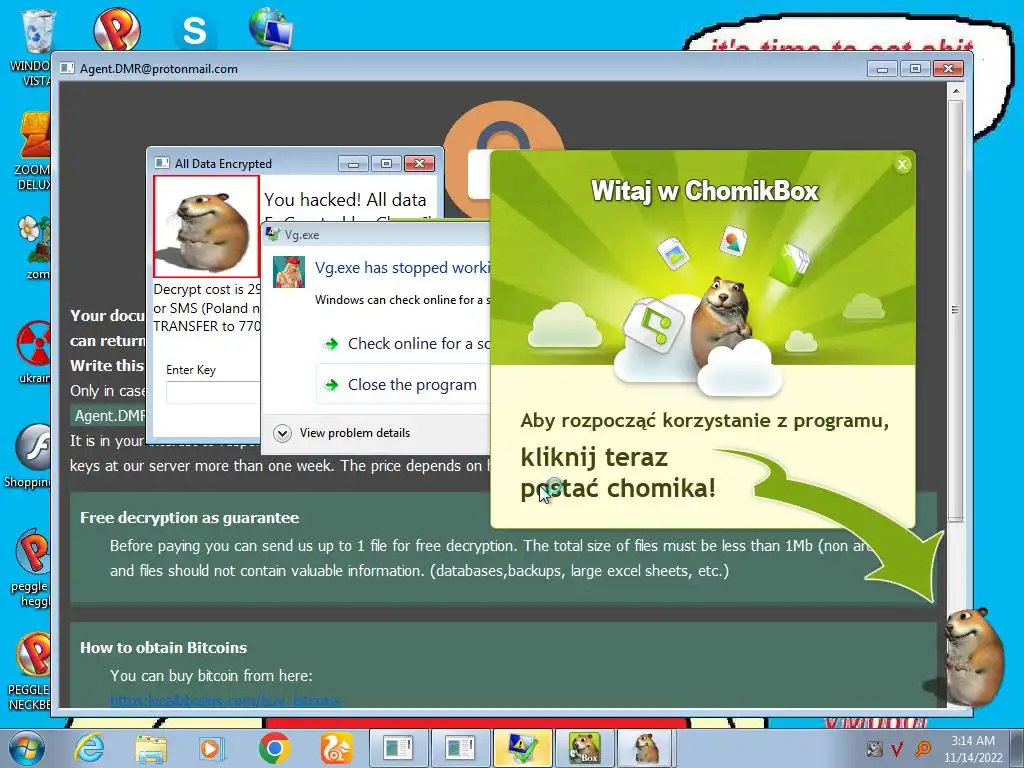Viewport: 1024px width, 768px height.
Task: Open Windows Explorer folder in taskbar
Action: coord(150,748)
